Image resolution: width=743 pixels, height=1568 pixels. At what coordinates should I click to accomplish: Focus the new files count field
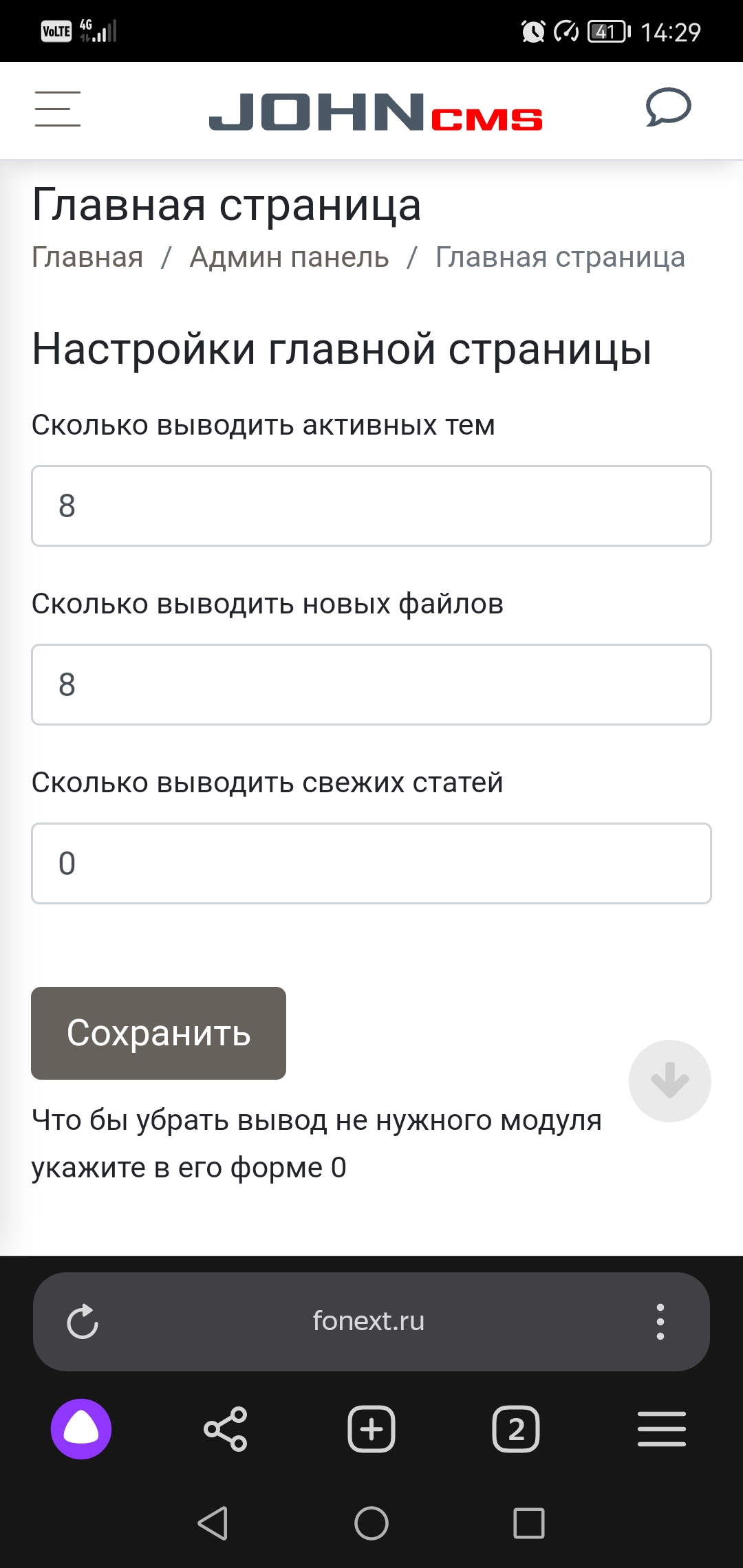click(x=371, y=685)
